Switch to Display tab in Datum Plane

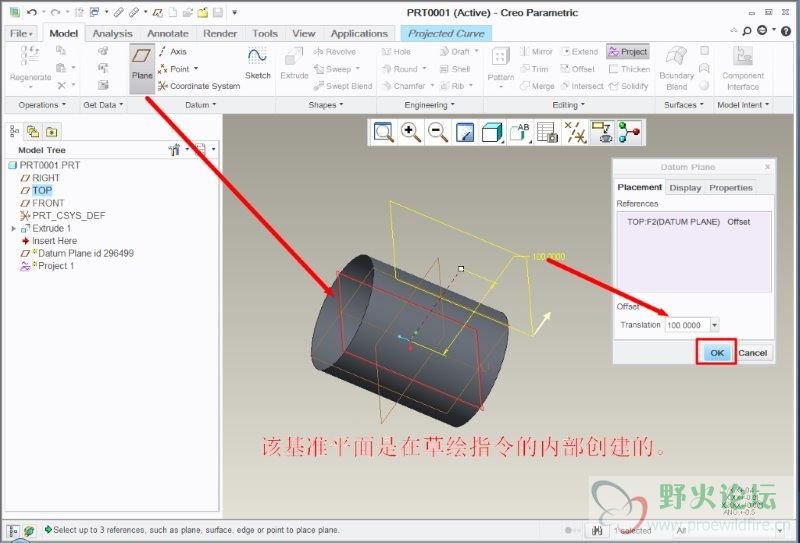click(x=685, y=187)
